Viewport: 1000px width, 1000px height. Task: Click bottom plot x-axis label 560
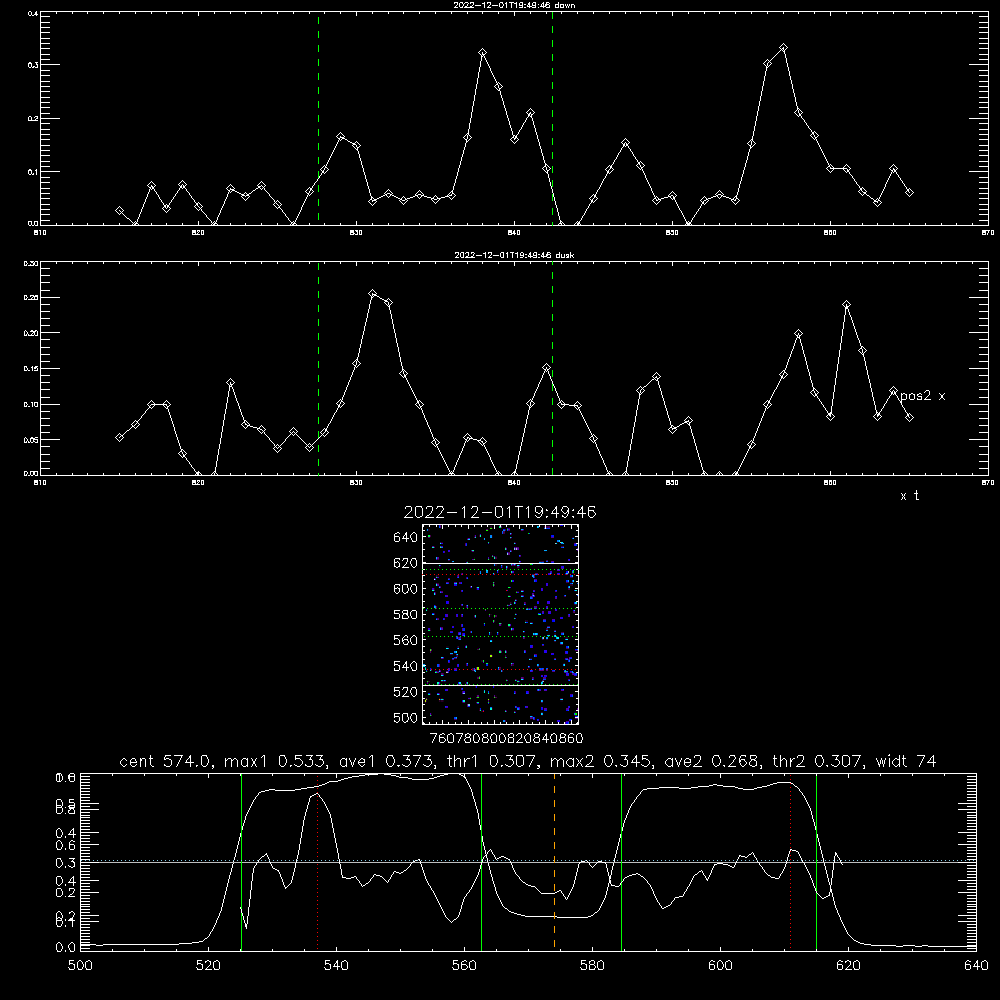(464, 966)
